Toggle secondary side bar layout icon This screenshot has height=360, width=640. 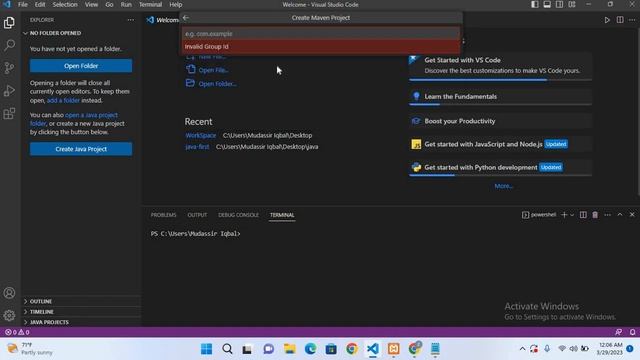pos(559,4)
